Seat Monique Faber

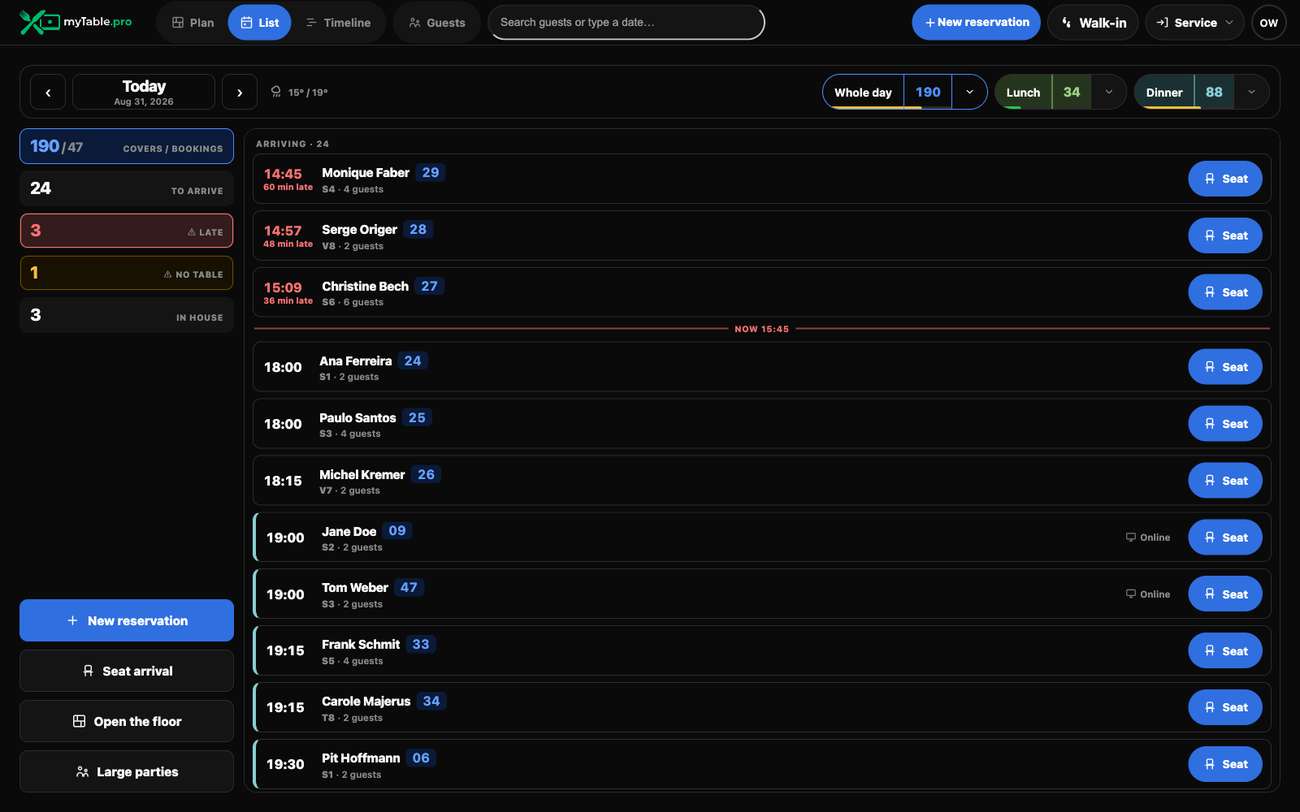tap(1225, 178)
